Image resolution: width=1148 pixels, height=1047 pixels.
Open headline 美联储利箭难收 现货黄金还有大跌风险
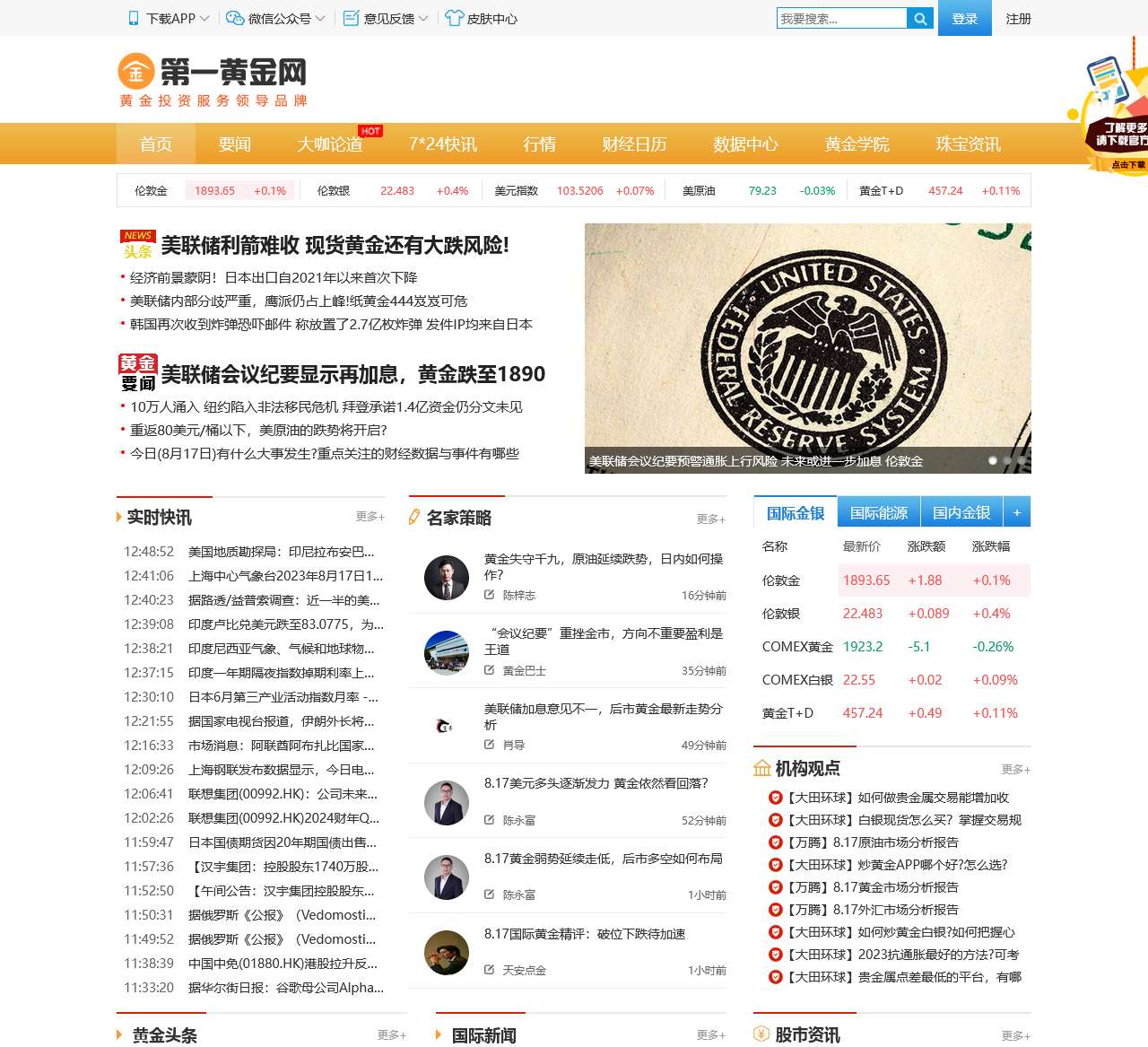pos(335,245)
